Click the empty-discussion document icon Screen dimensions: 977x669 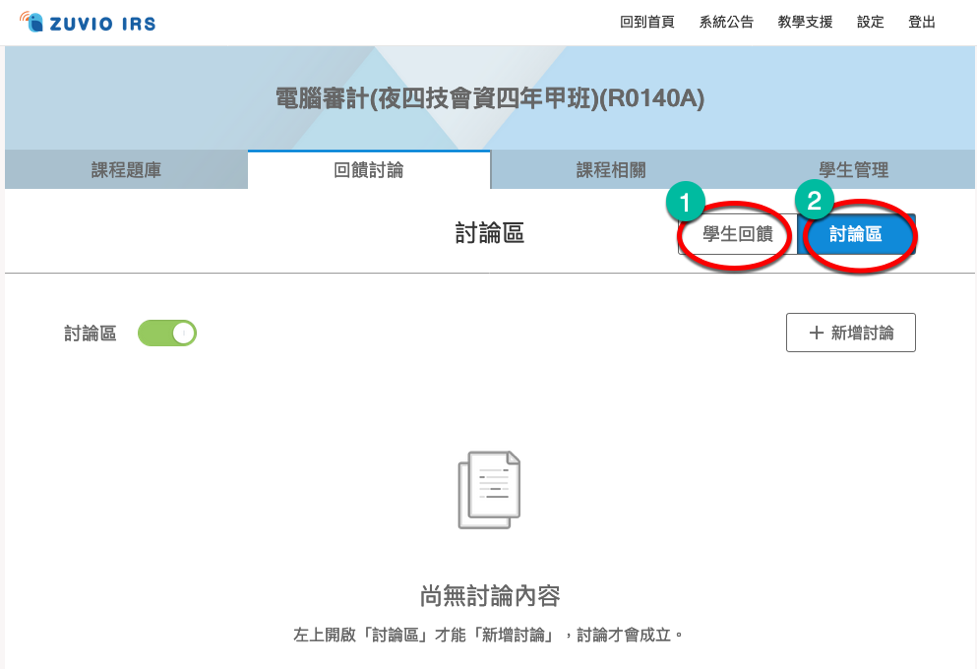click(489, 490)
